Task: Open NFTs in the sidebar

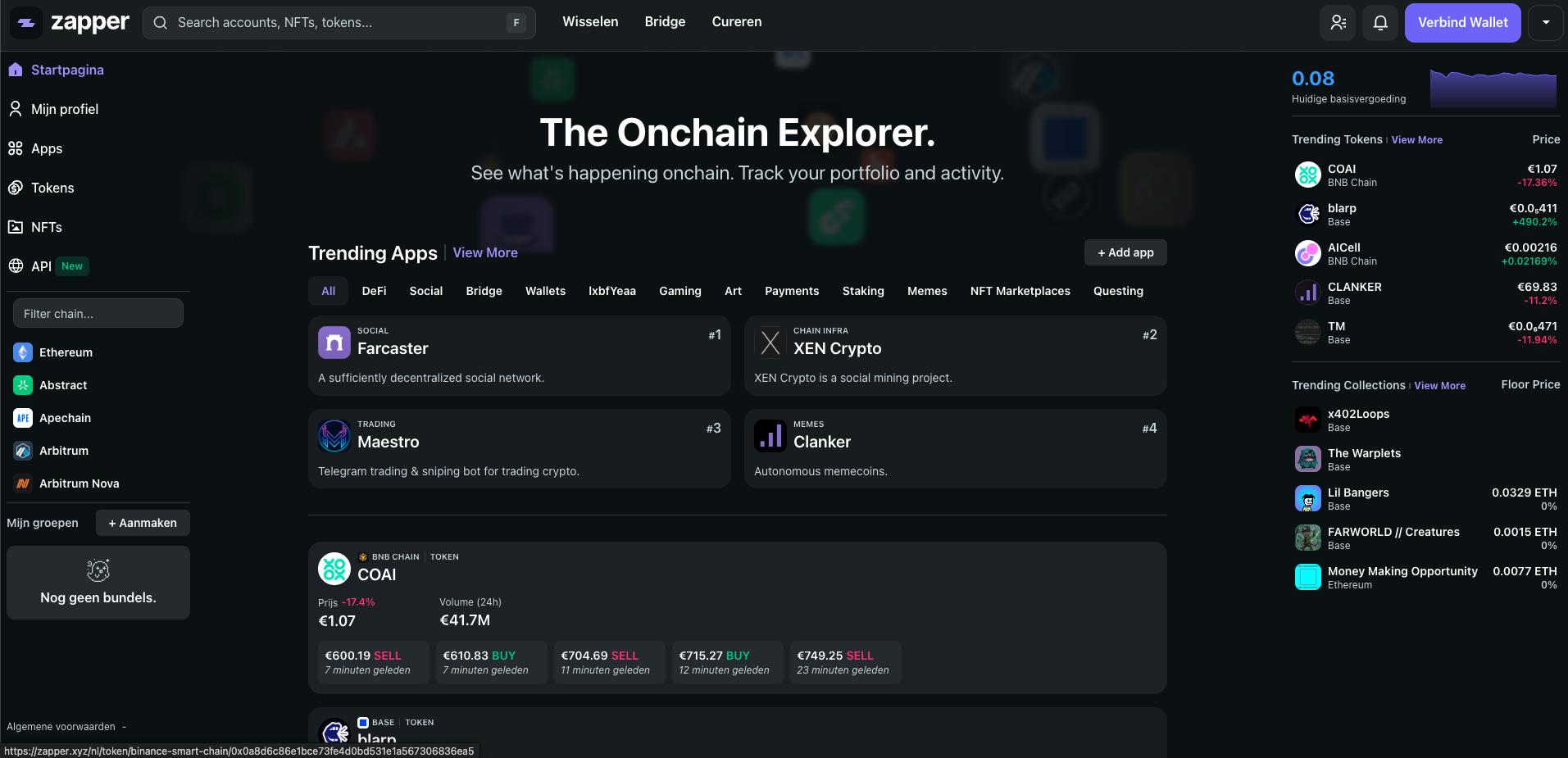Action: (x=47, y=227)
